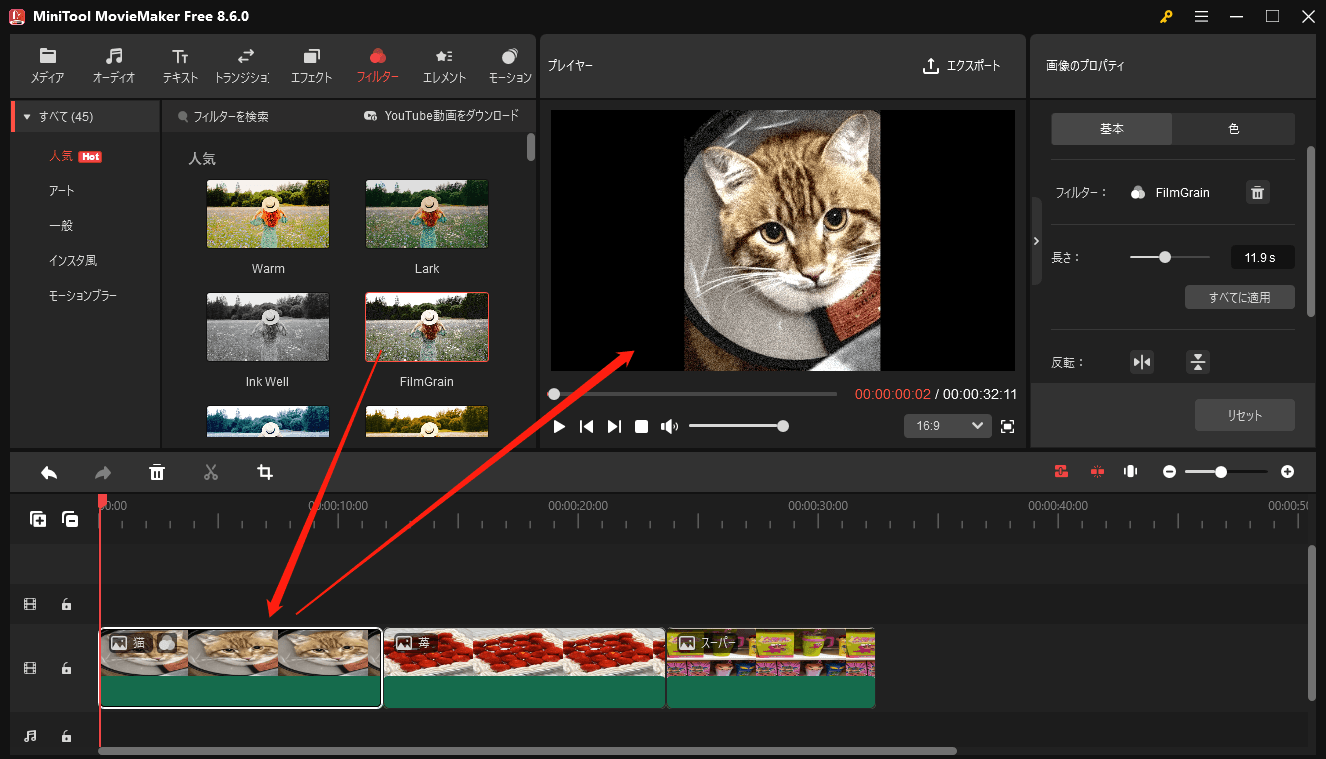The image size is (1326, 759).
Task: Click the エクスポート export icon
Action: tap(929, 66)
